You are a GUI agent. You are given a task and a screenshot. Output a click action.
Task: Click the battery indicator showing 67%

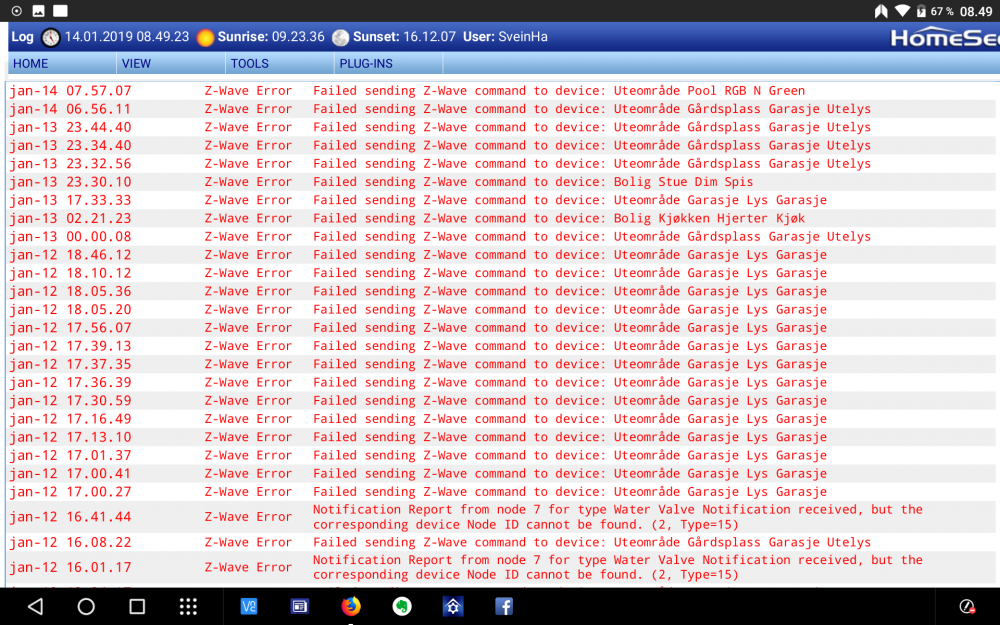[930, 12]
